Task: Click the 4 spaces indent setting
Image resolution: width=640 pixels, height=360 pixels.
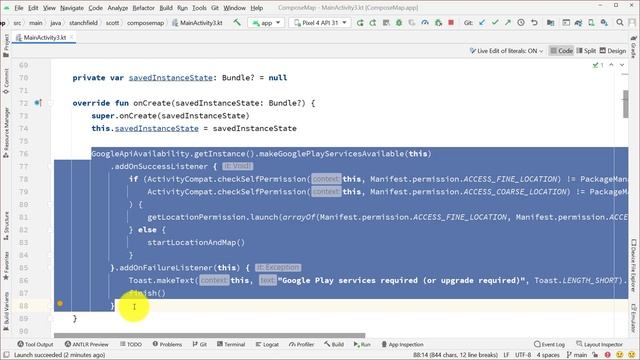Action: [548, 355]
